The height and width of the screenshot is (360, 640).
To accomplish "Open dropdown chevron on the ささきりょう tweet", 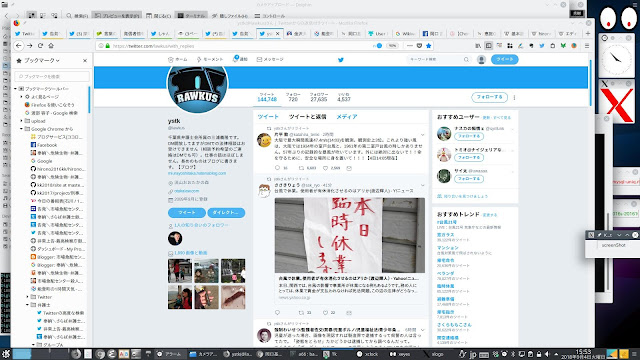I will click(422, 185).
